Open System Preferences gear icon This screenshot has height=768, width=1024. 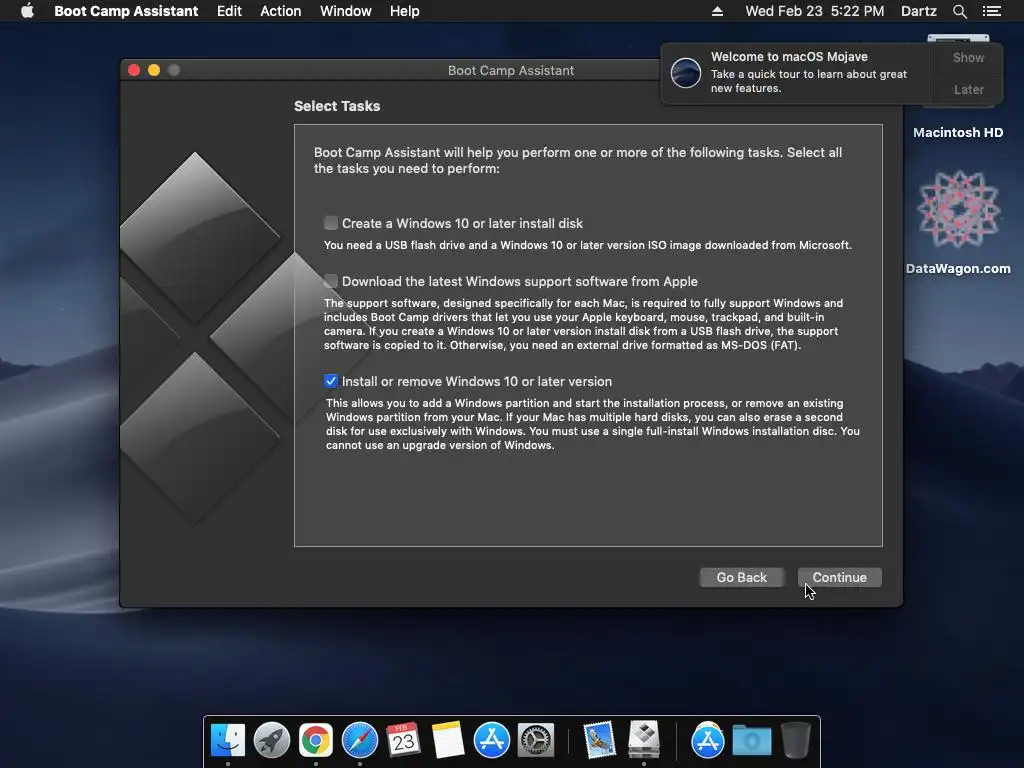(x=536, y=740)
